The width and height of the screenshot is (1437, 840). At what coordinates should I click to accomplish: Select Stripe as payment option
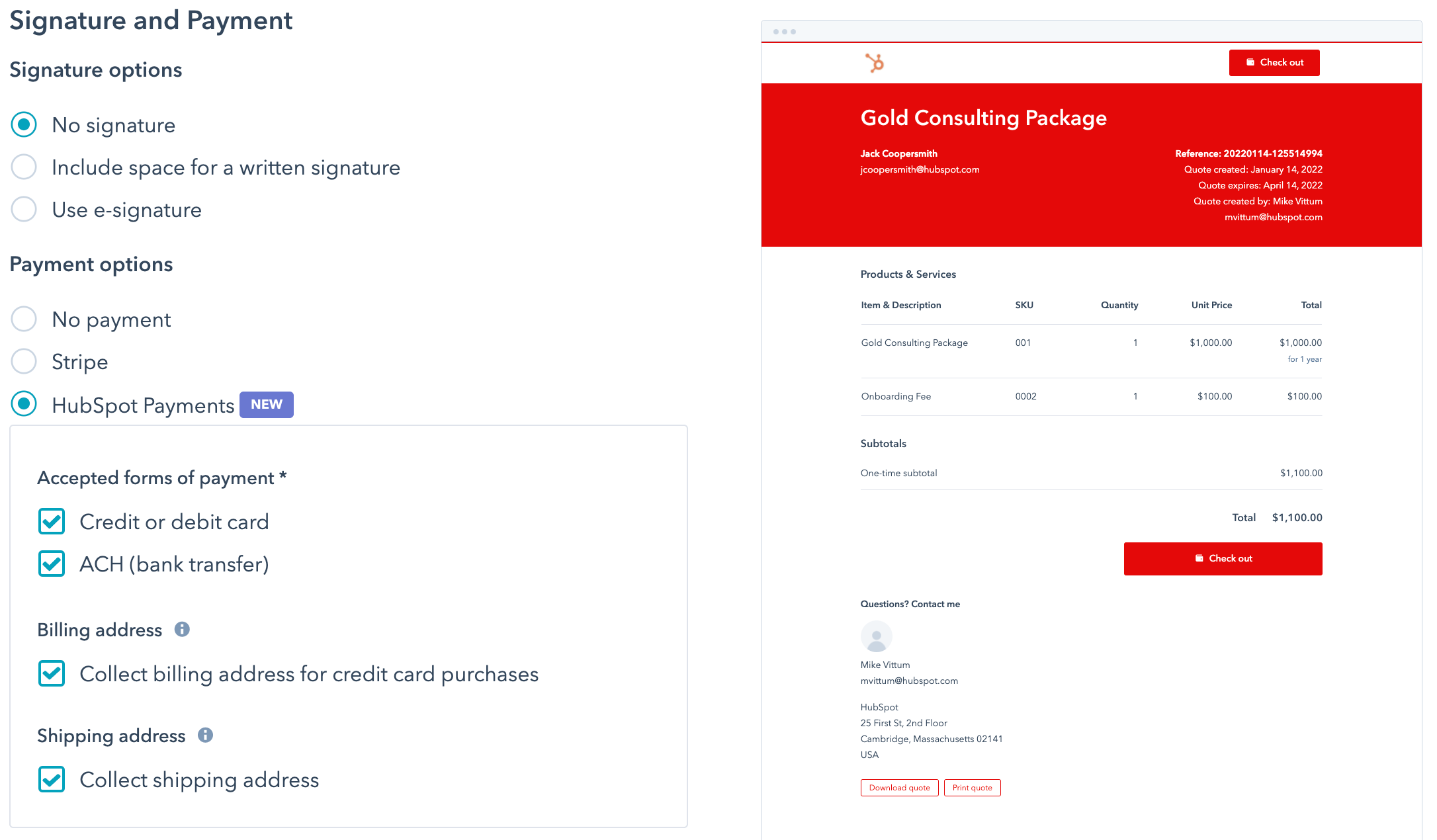[x=24, y=362]
